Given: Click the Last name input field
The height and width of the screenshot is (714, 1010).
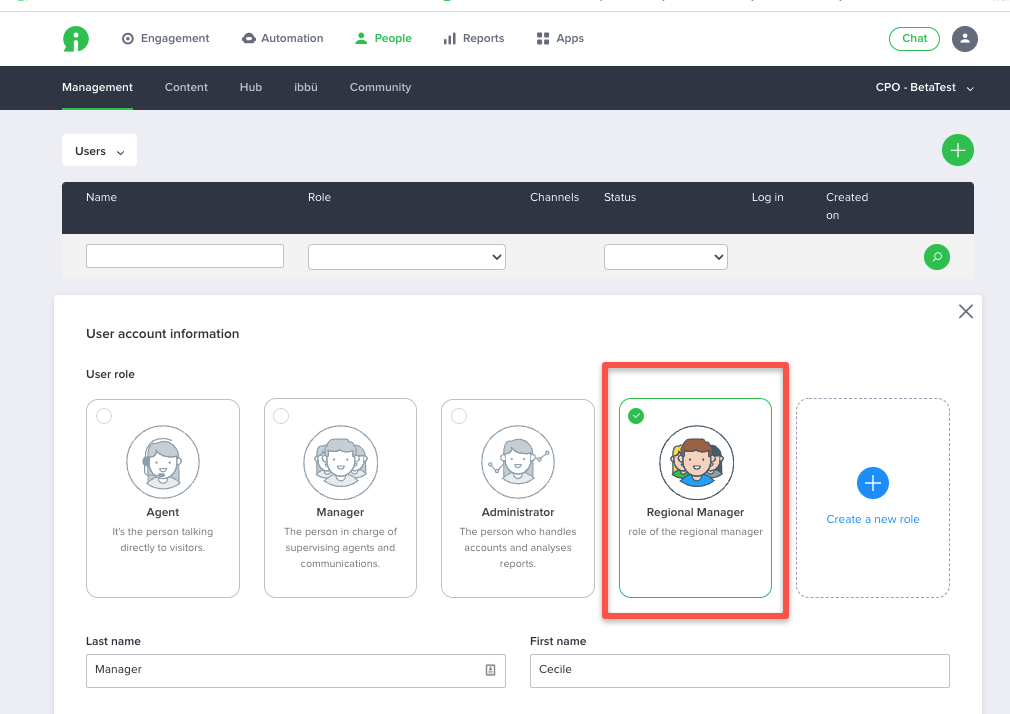Looking at the screenshot, I should (296, 671).
